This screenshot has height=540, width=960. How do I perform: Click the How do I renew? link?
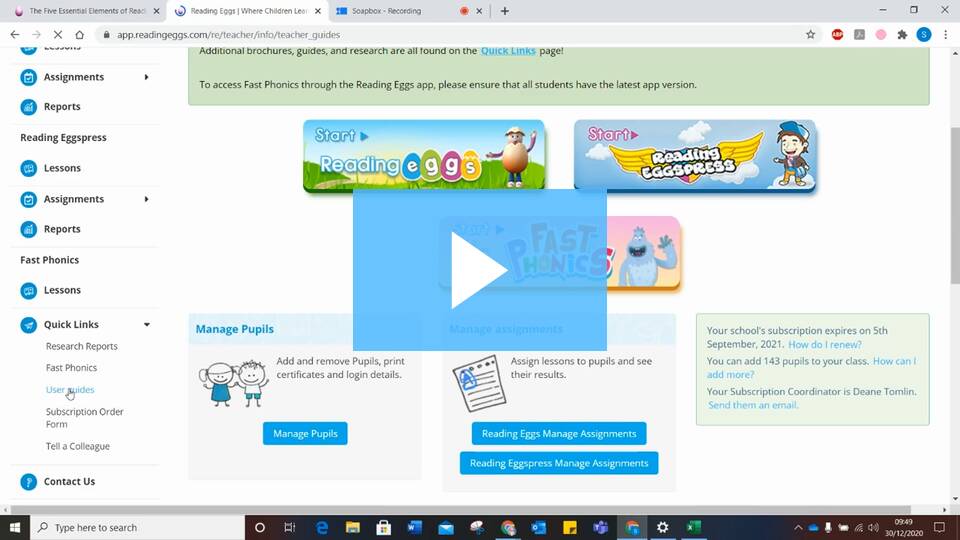pyautogui.click(x=825, y=345)
